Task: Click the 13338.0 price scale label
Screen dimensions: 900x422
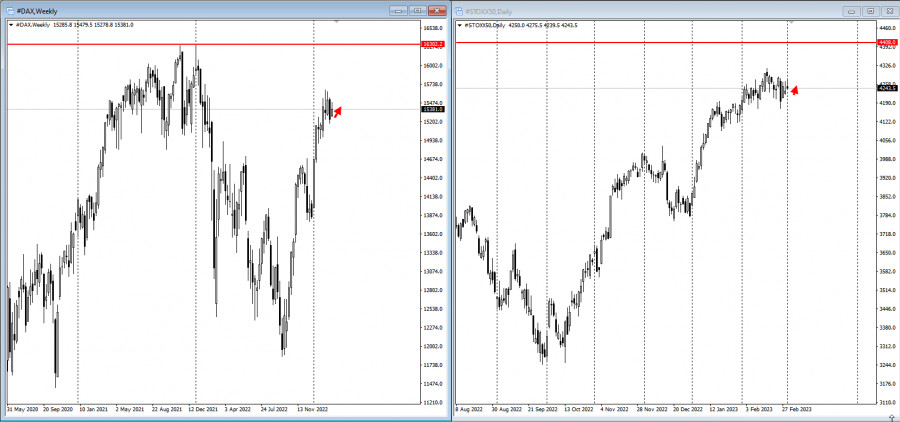Action: pos(433,253)
